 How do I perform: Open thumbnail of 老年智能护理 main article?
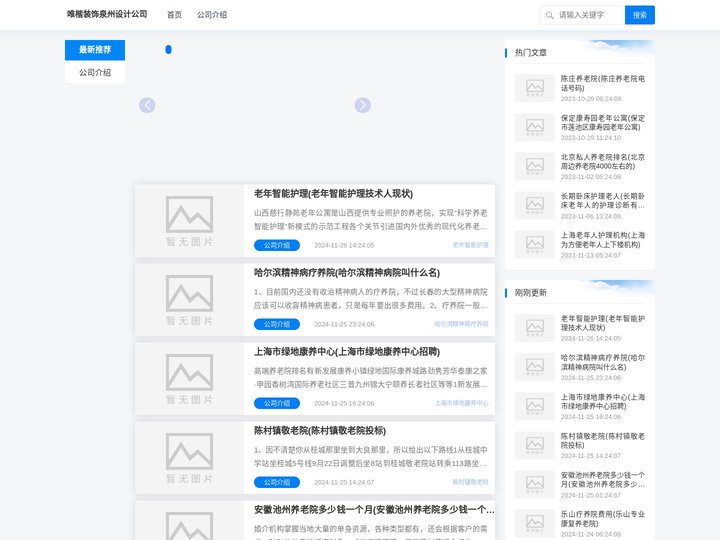tap(189, 220)
